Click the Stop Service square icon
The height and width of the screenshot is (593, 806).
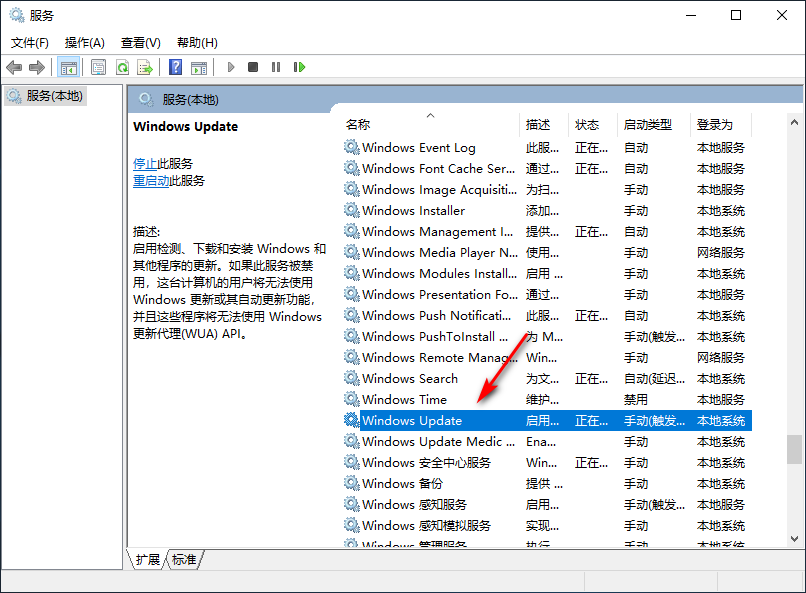click(254, 67)
